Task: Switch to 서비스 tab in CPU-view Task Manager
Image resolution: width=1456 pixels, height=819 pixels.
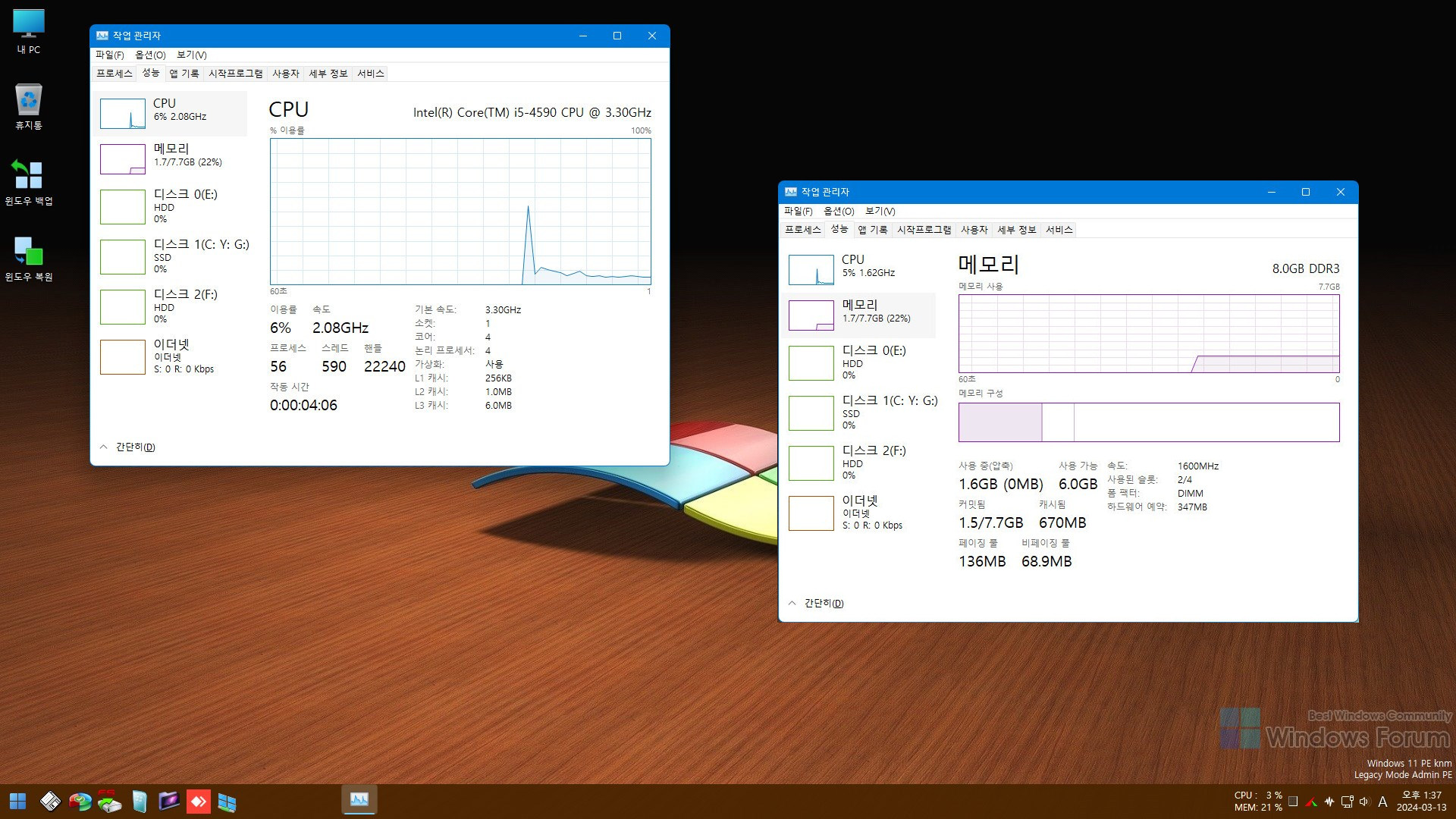Action: [371, 74]
